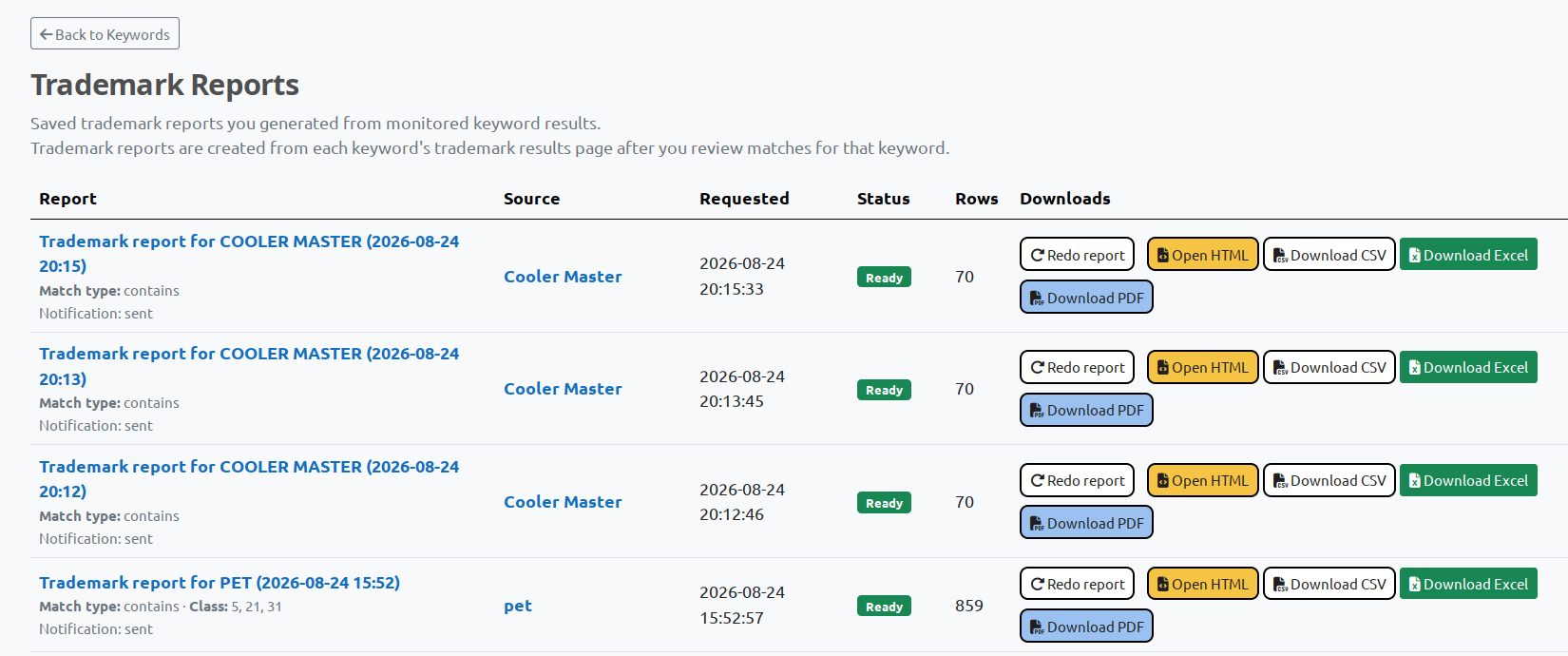This screenshot has width=1568, height=656.
Task: Select the requested time 2026-08-24 20:12:46
Action: [742, 502]
